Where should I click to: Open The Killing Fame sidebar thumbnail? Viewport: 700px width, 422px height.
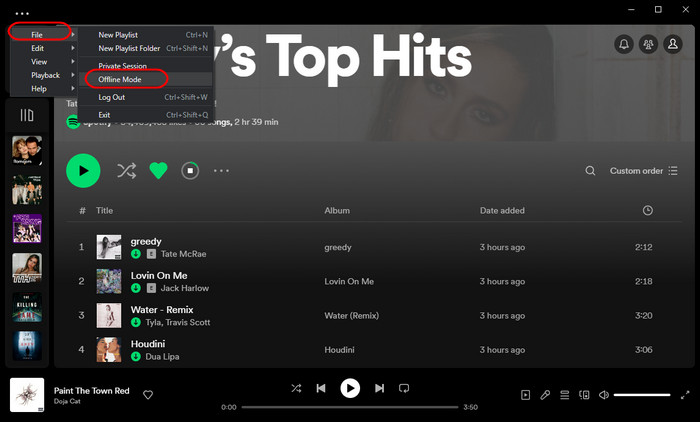27,307
